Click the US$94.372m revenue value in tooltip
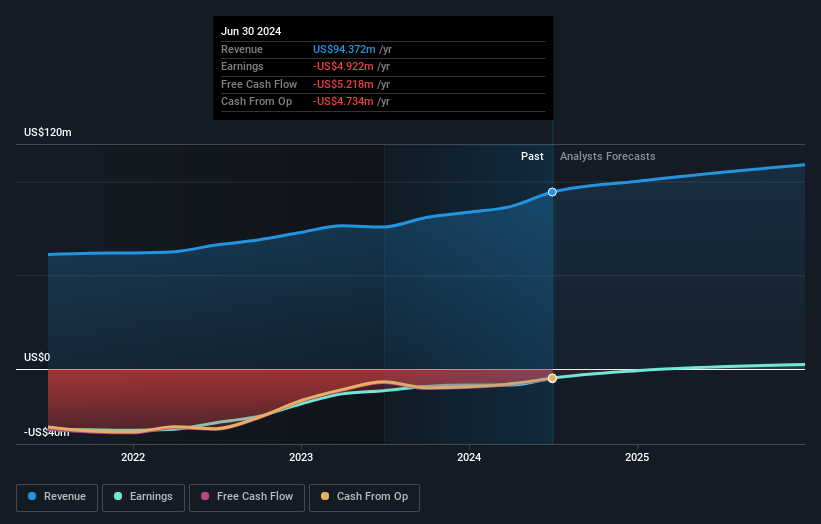This screenshot has height=524, width=821. click(x=344, y=49)
